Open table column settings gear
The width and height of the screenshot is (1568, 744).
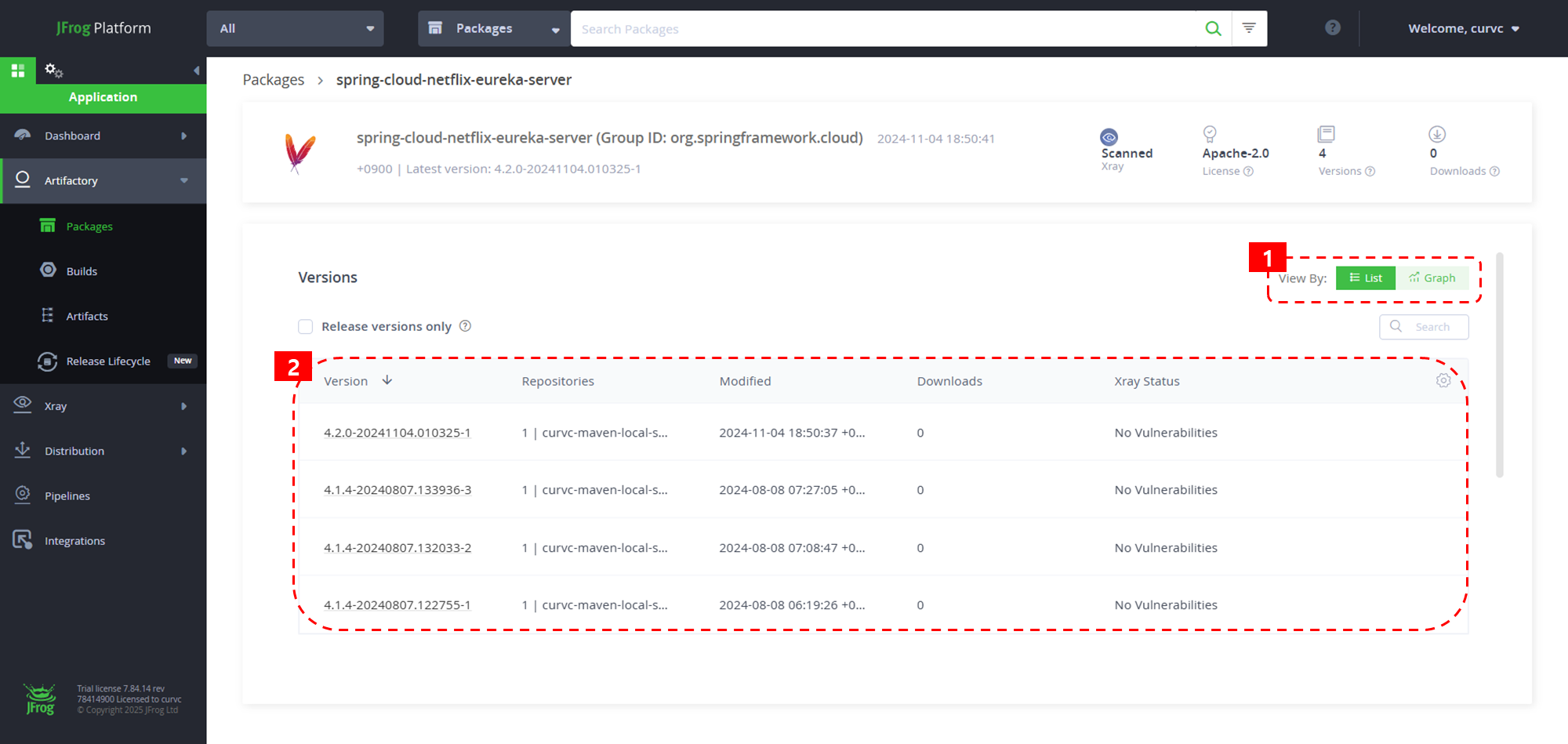click(x=1443, y=380)
